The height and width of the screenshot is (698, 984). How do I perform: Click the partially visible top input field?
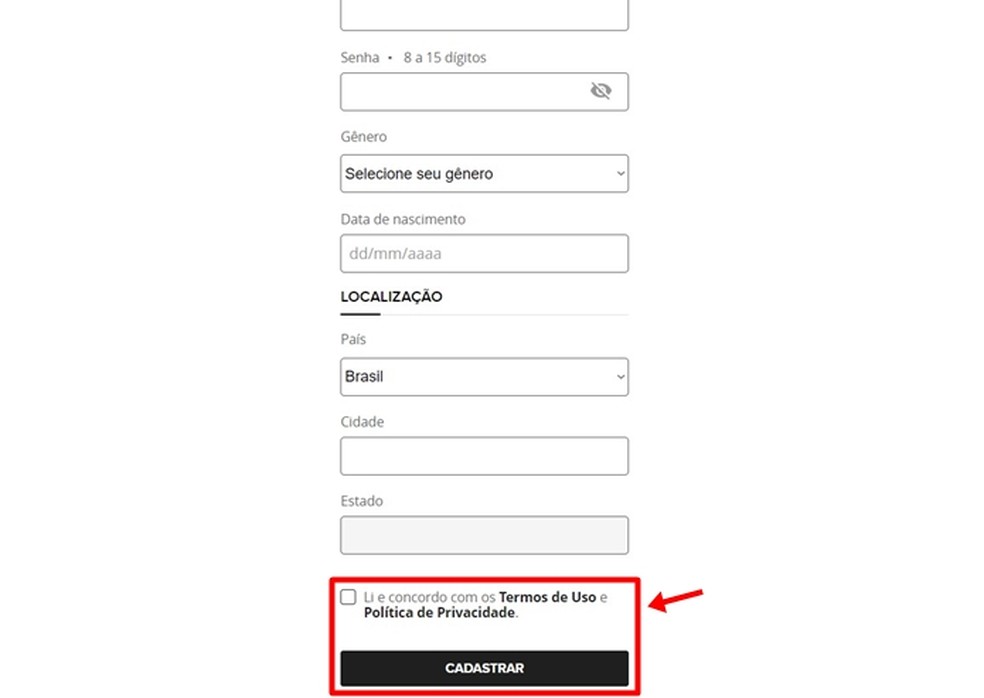(x=484, y=15)
